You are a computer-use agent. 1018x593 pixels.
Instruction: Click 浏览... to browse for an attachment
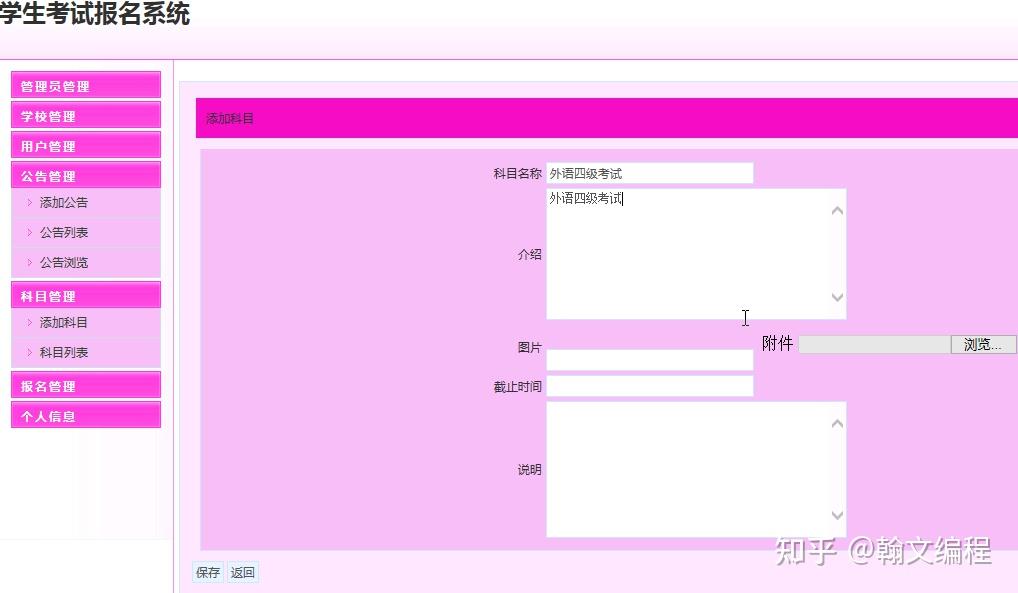point(981,344)
